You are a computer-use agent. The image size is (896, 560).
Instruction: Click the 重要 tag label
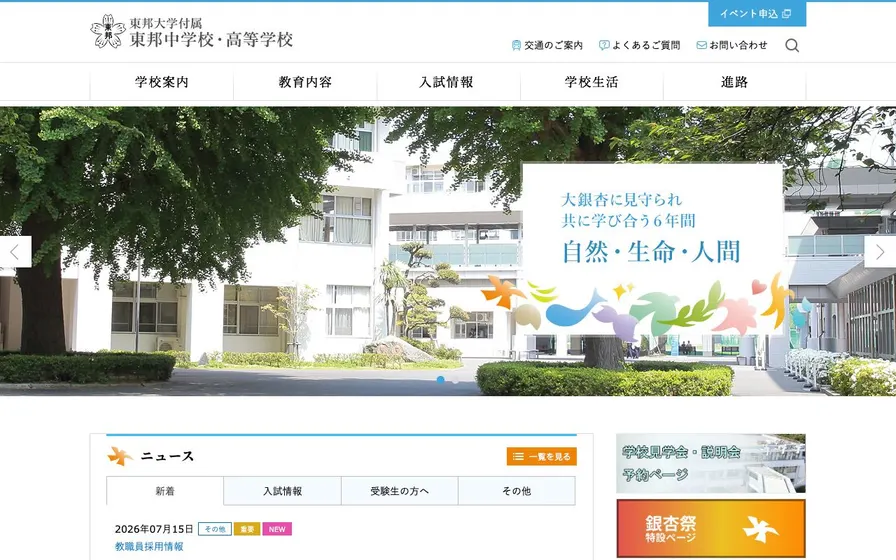pos(247,529)
